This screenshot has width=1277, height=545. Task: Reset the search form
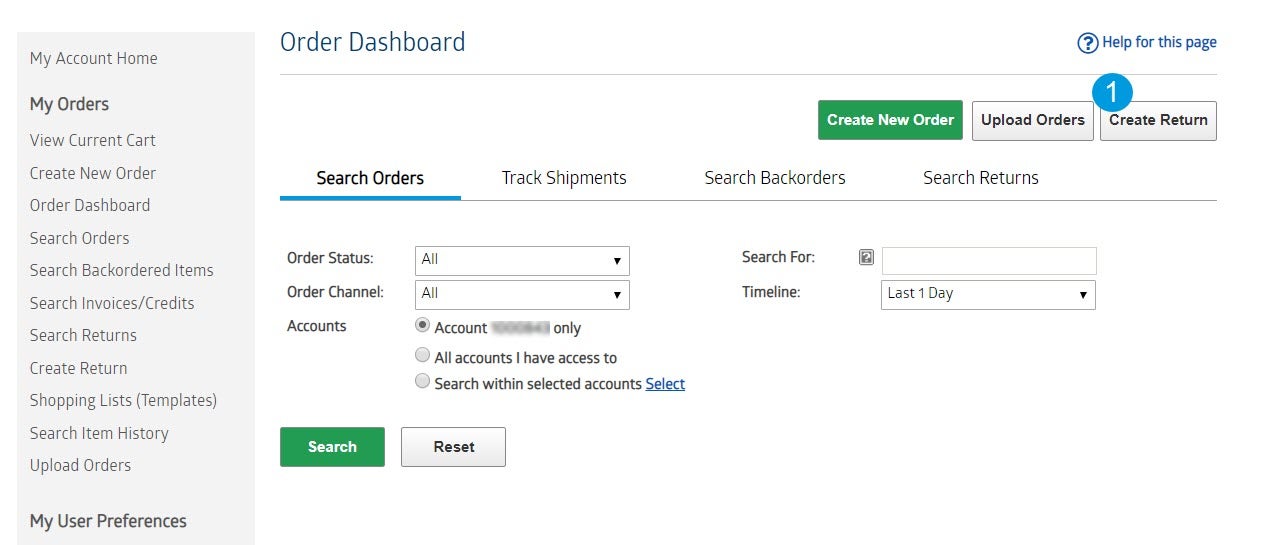(453, 447)
